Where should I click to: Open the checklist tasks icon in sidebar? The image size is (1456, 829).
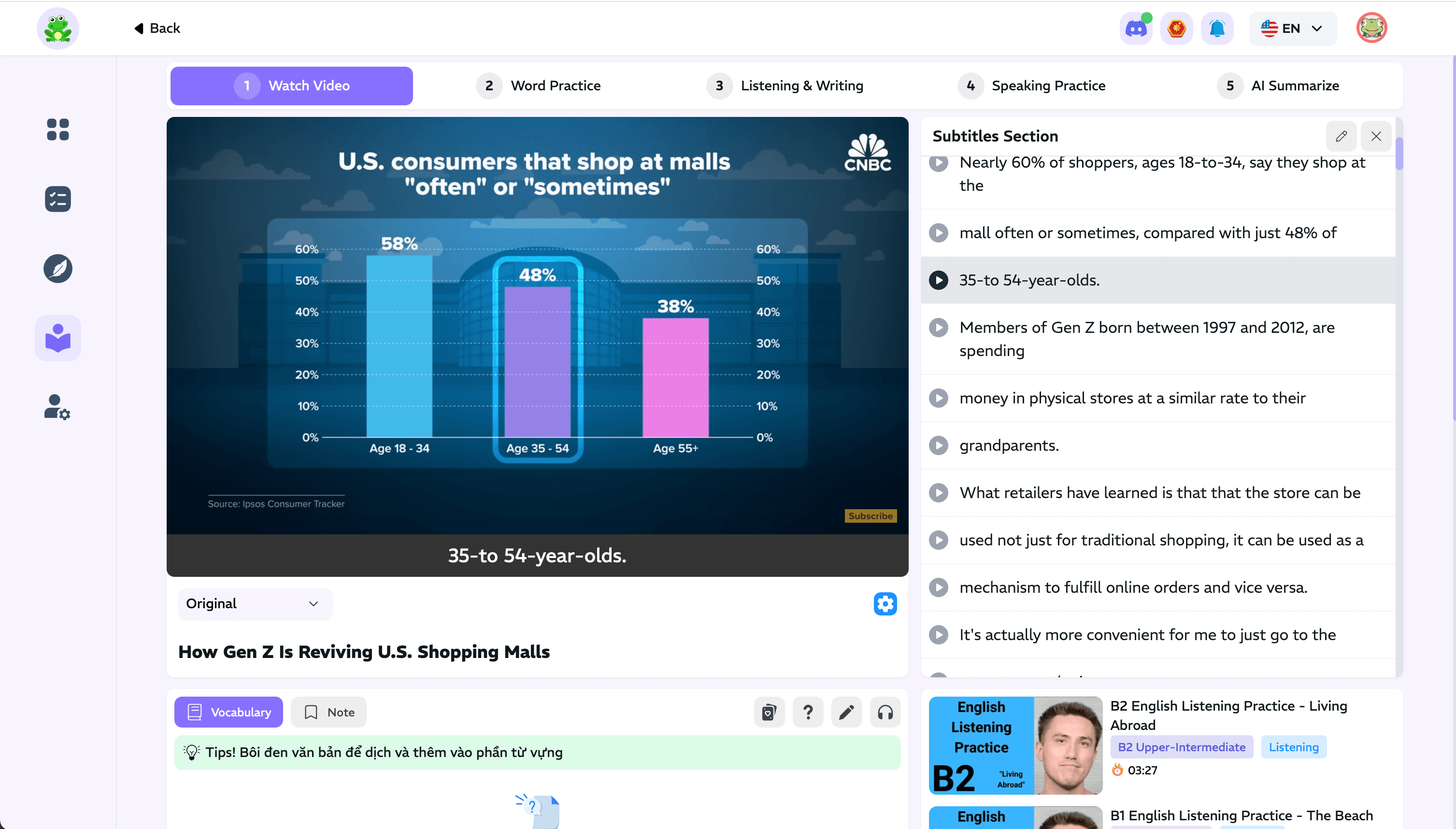pos(58,199)
